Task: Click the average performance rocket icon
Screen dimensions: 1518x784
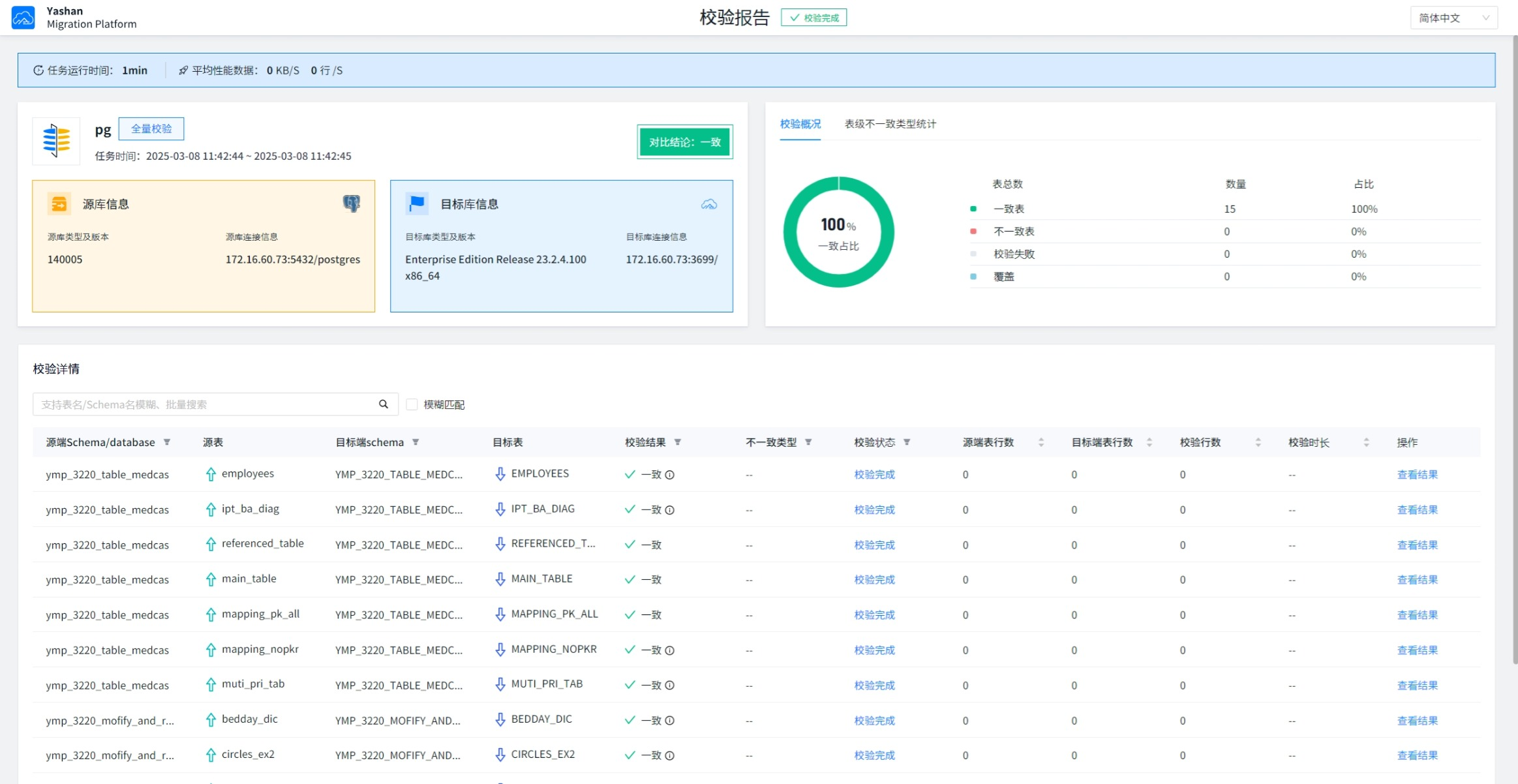Action: 183,70
